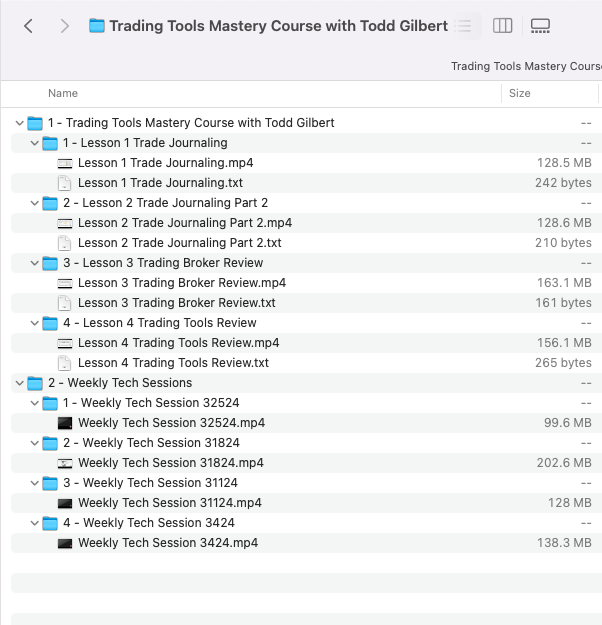The height and width of the screenshot is (625, 602).
Task: Click document icon of Lesson 1 Trade Journaling.txt
Action: [65, 183]
